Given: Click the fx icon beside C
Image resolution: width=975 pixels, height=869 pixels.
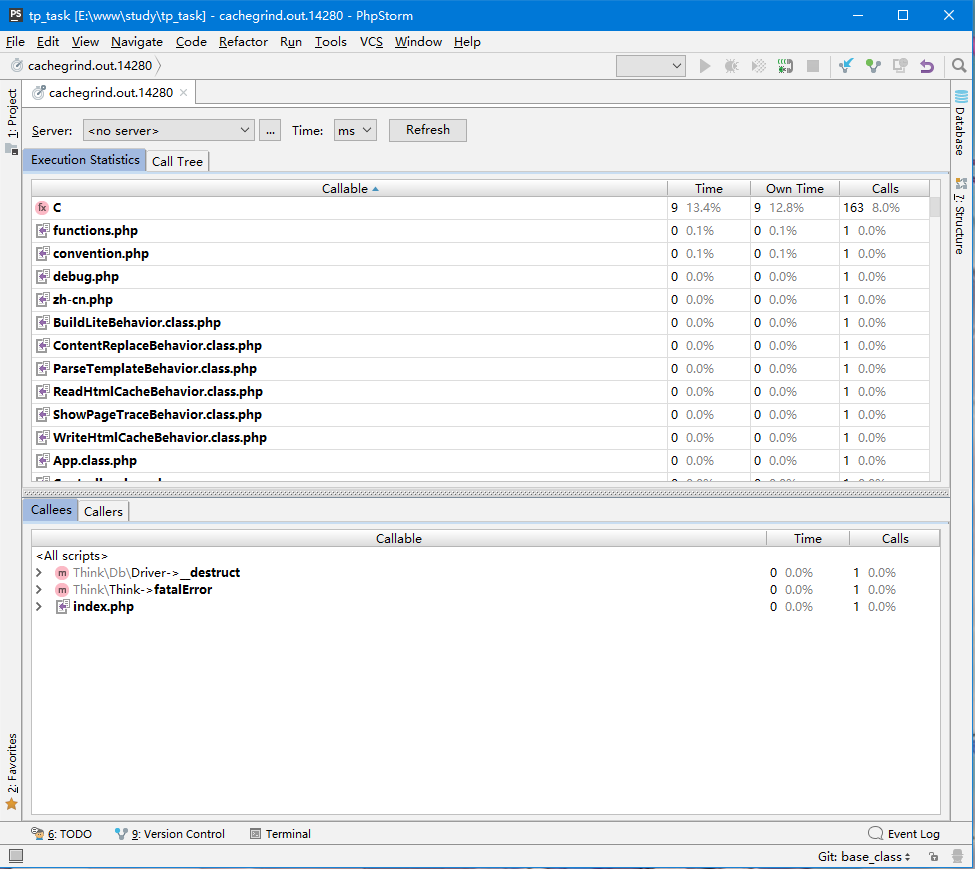Looking at the screenshot, I should coord(42,208).
